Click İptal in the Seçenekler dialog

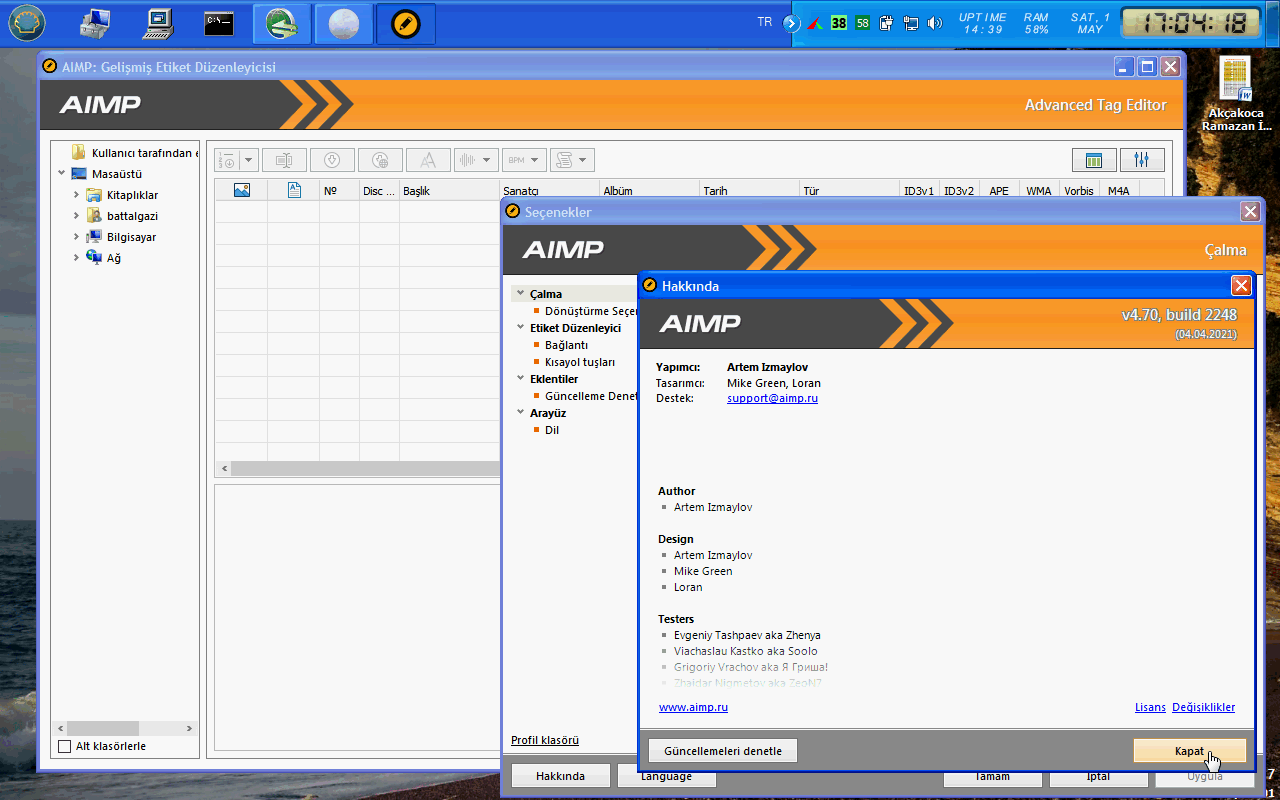click(x=1098, y=776)
